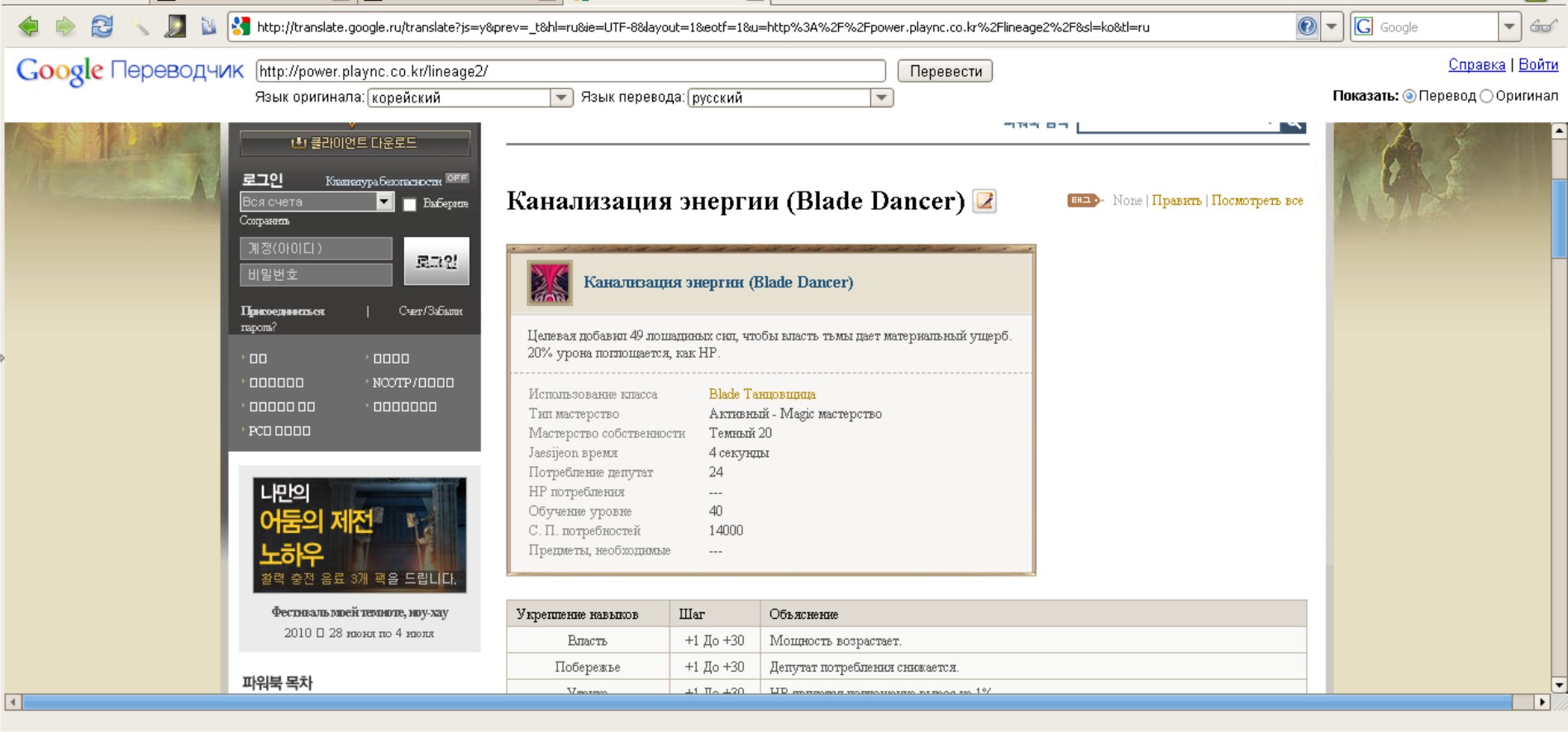Click the Korean client download button
Screen dimensions: 1568x732
(x=355, y=143)
